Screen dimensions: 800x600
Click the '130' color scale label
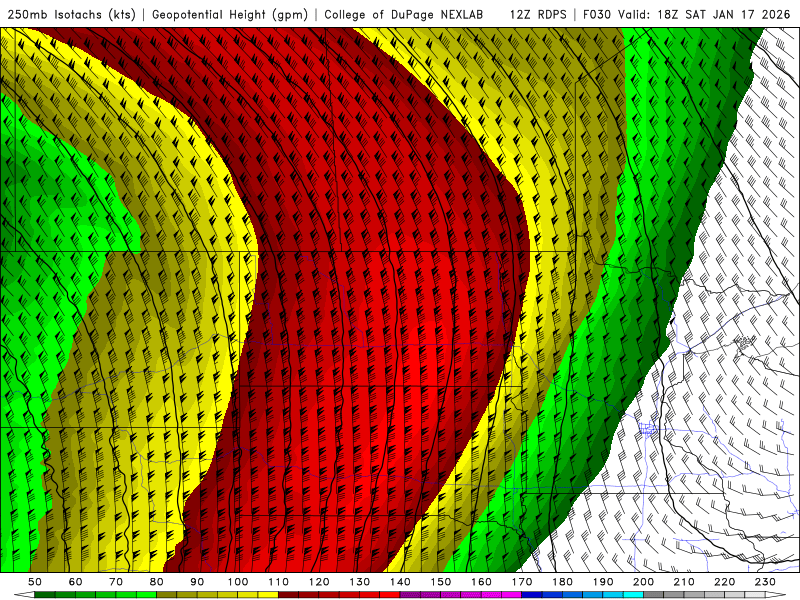tap(360, 582)
